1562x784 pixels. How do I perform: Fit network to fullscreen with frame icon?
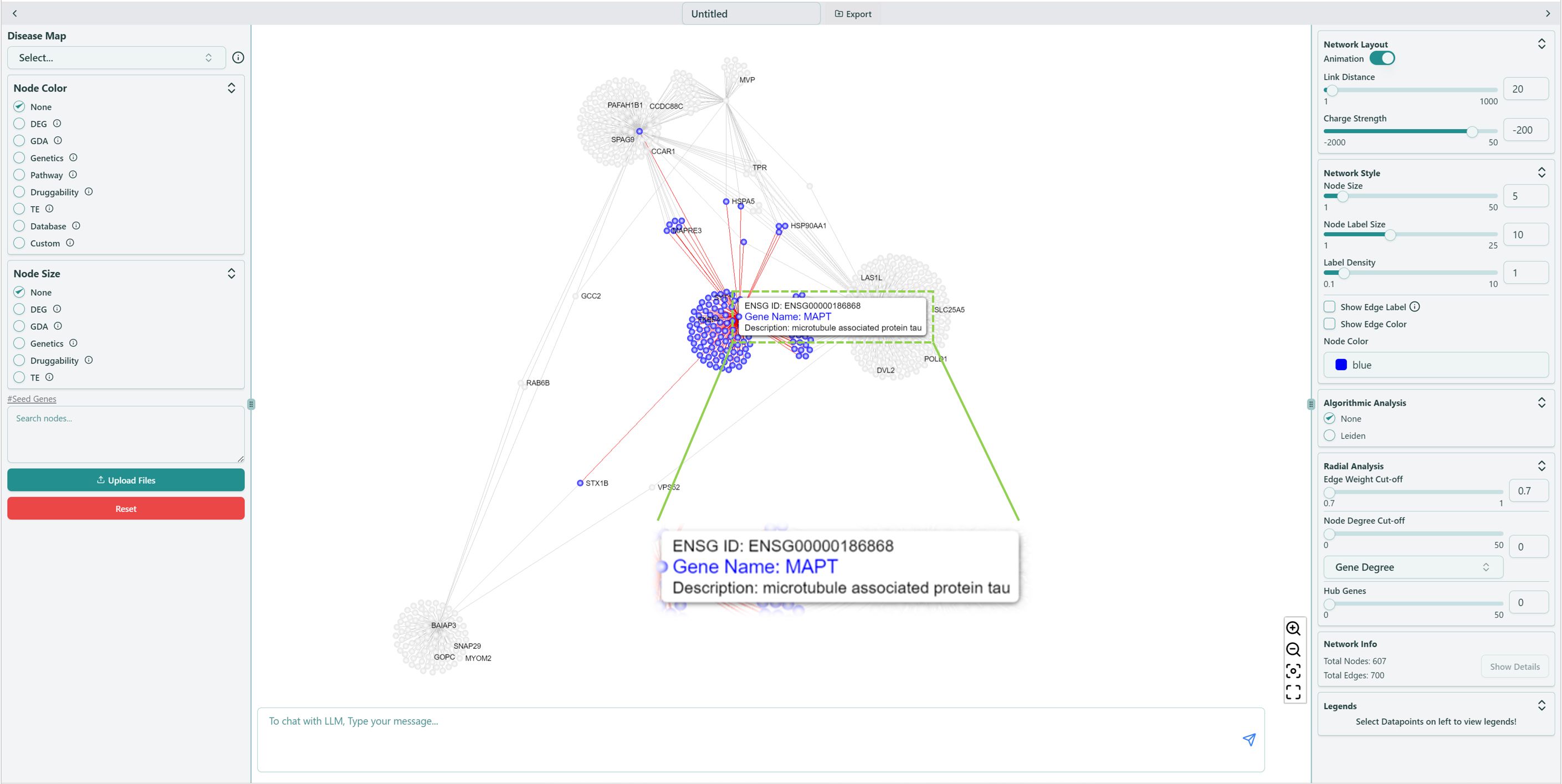(x=1294, y=691)
